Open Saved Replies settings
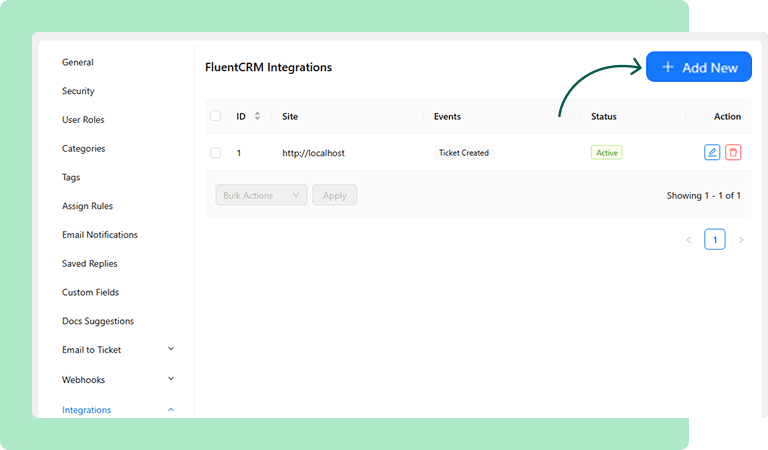The width and height of the screenshot is (768, 450). pos(90,263)
